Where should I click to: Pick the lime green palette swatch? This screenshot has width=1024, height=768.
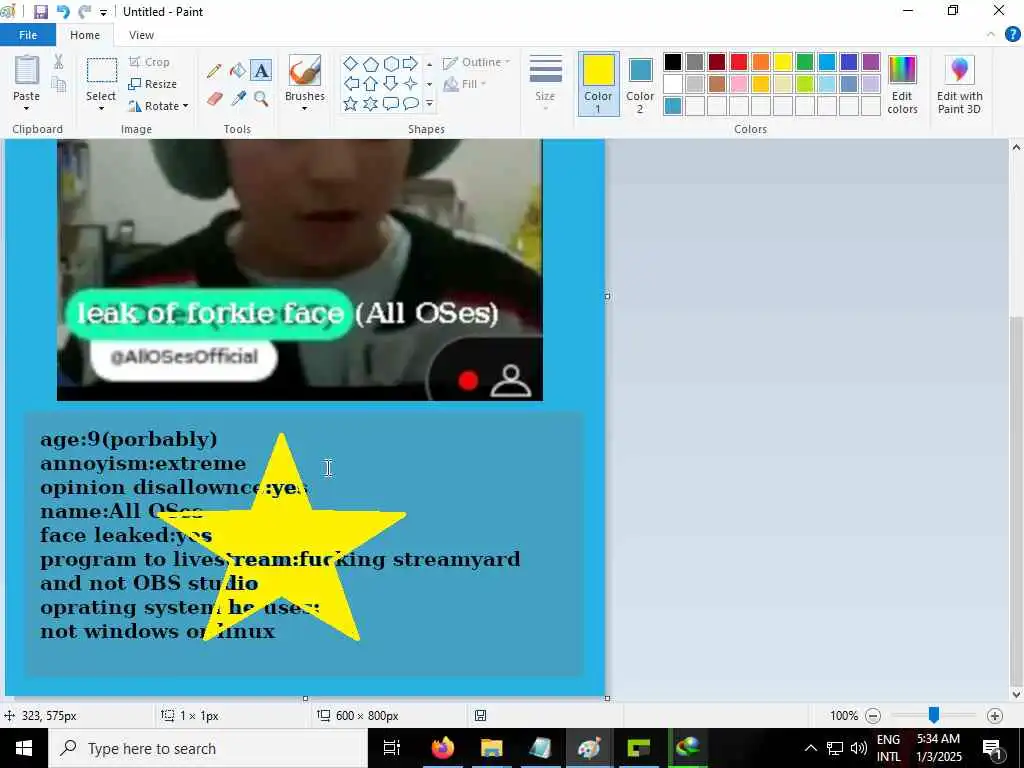(x=805, y=84)
